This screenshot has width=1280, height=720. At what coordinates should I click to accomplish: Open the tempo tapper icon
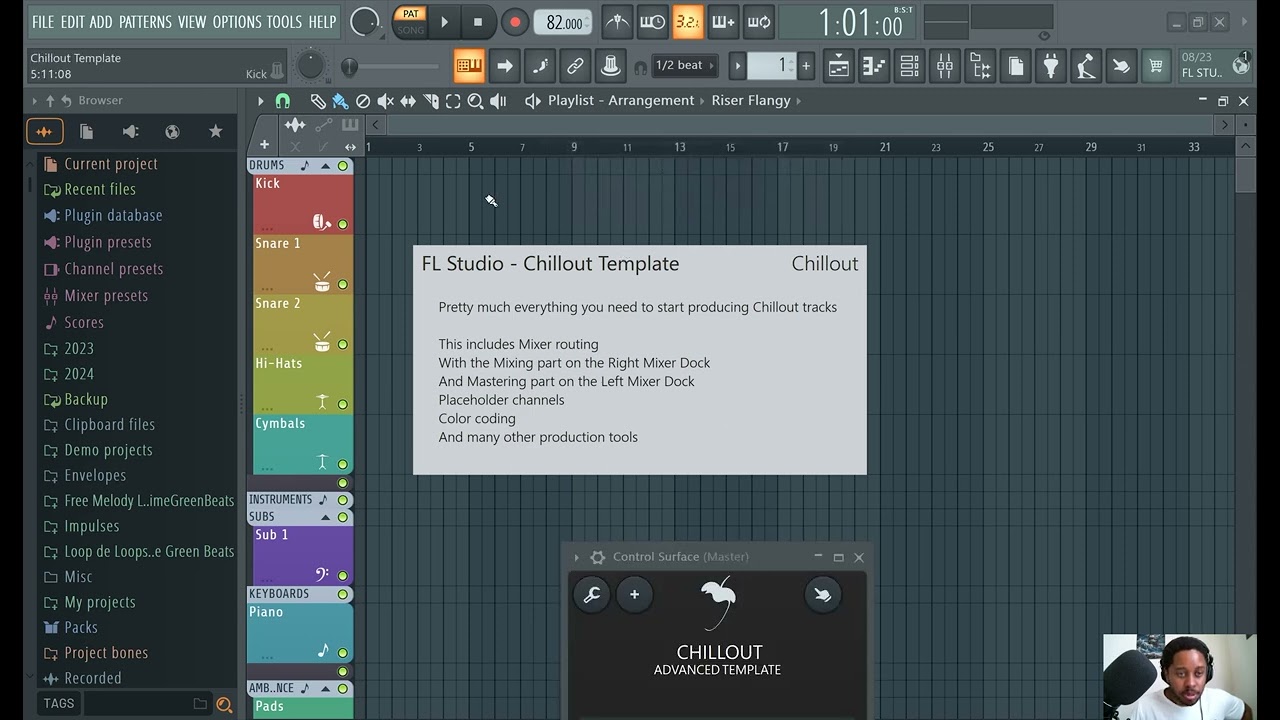(1086, 66)
